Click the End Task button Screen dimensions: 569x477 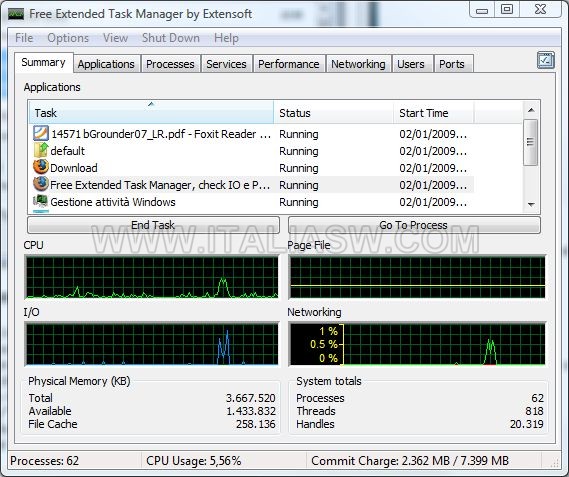153,225
